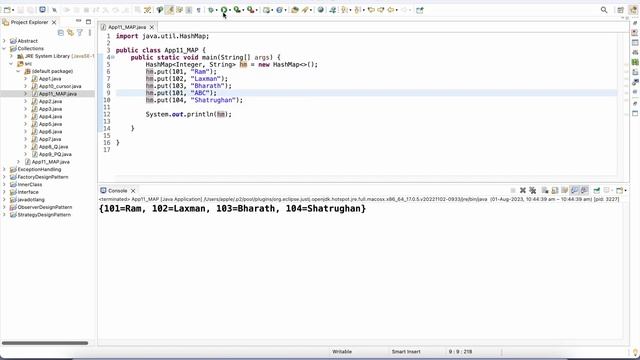This screenshot has height=360, width=640.
Task: Click the tip lightbulb in status bar
Action: tap(635, 352)
